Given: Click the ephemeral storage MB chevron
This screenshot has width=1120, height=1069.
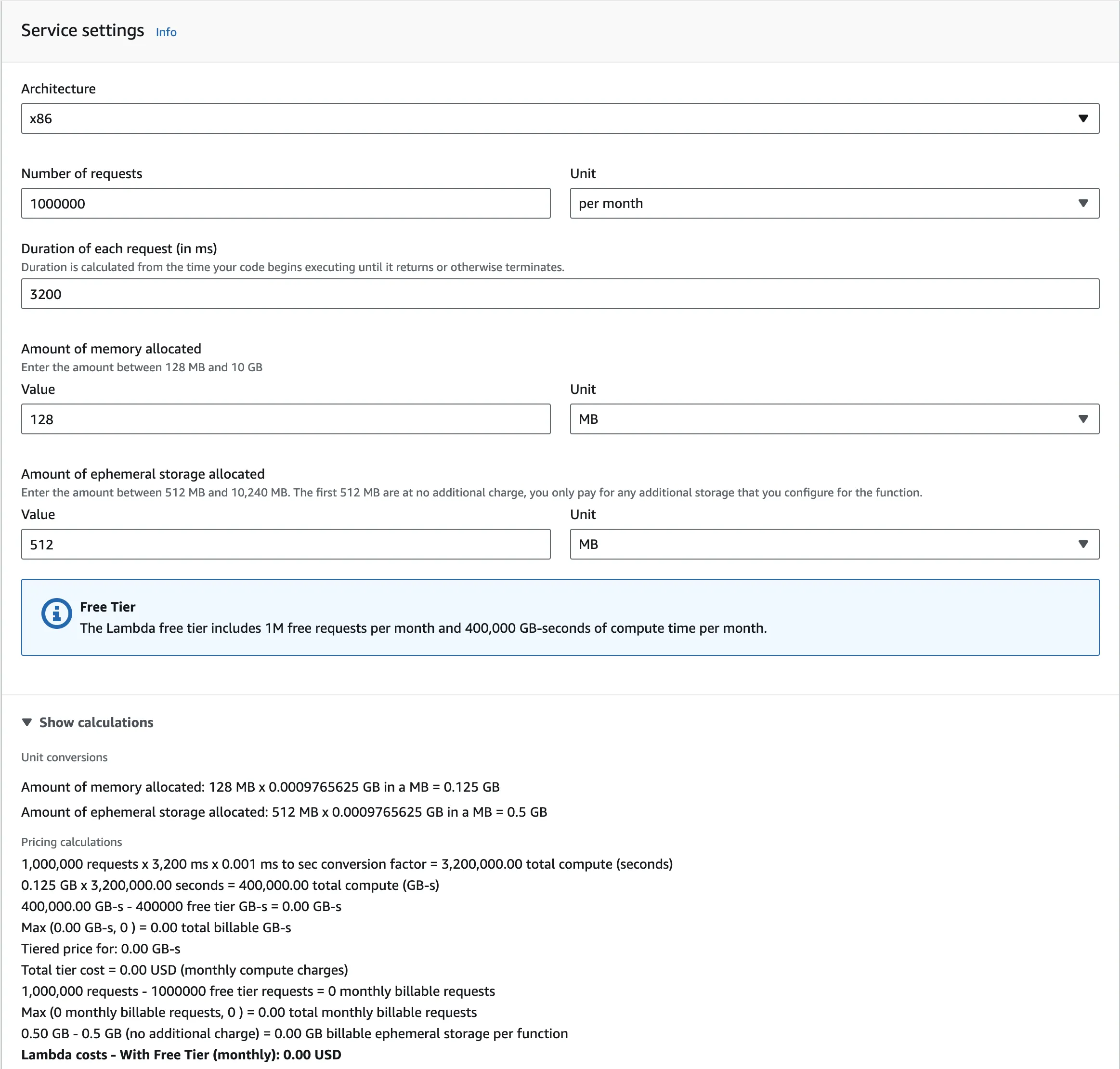Looking at the screenshot, I should 1084,544.
